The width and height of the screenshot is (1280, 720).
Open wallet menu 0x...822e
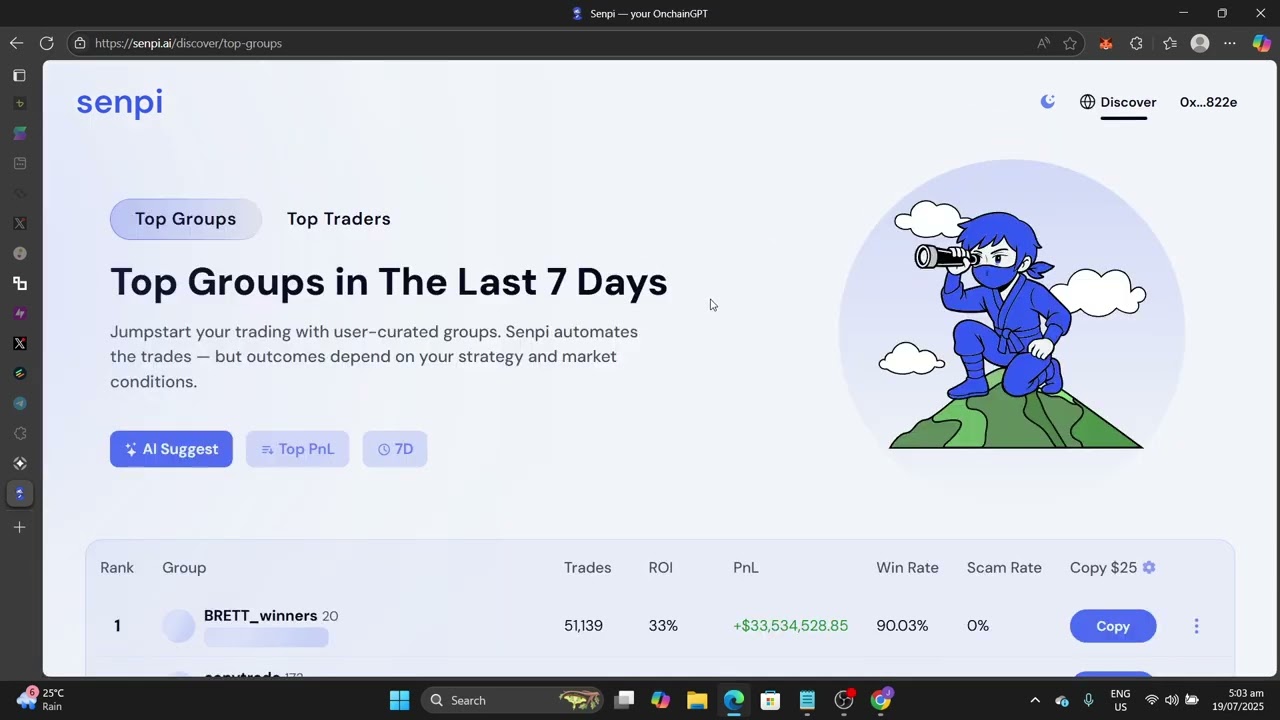tap(1208, 102)
